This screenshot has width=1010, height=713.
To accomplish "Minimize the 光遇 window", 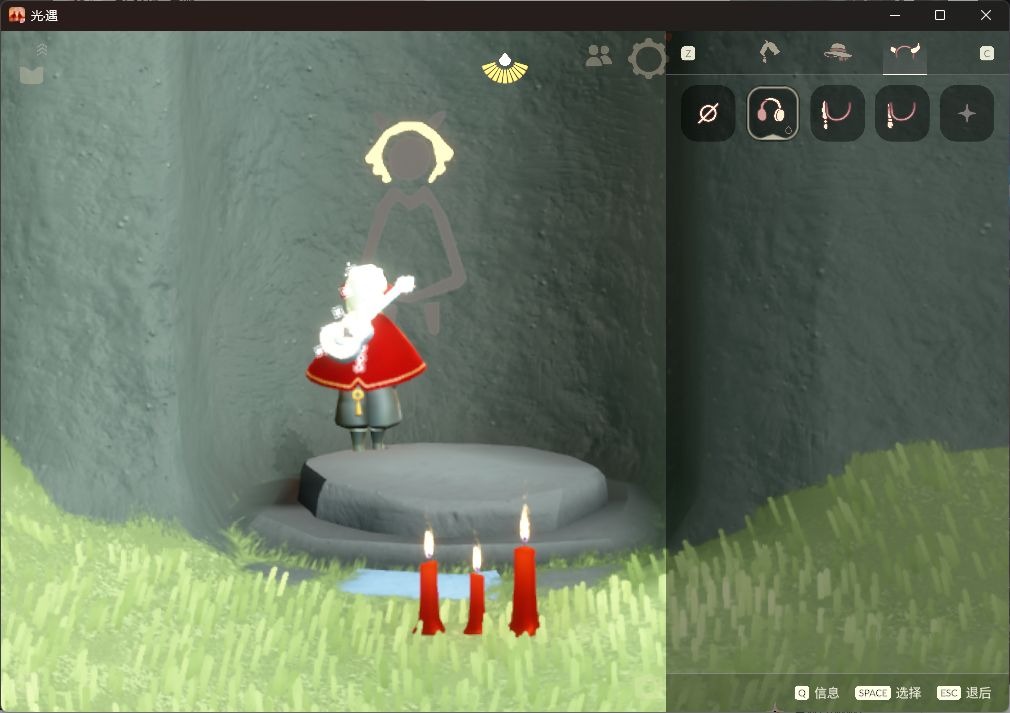I will [x=895, y=15].
